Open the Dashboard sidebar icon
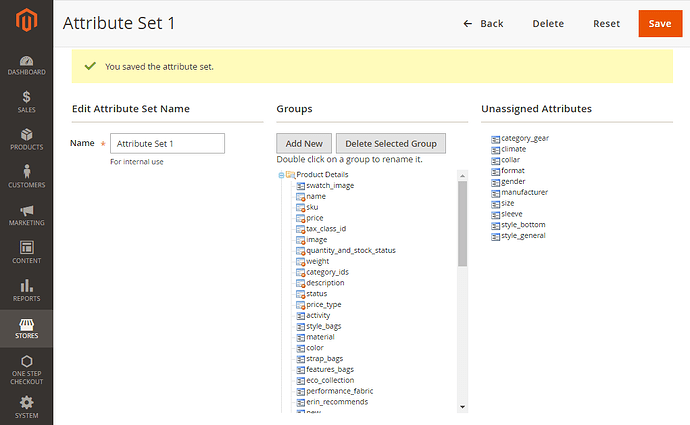This screenshot has width=690, height=425. coord(26,65)
